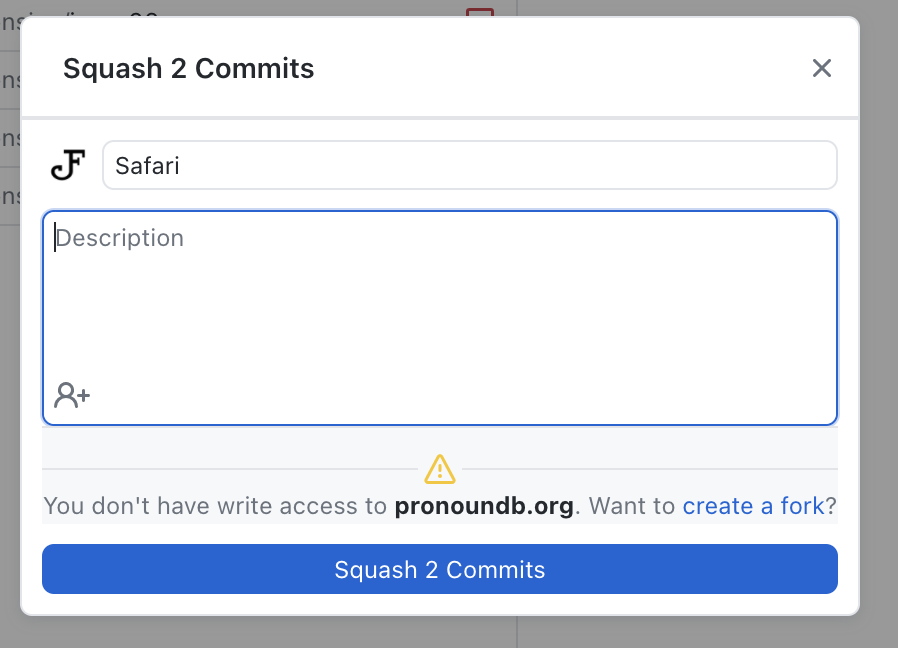Click the warning symbol above the write-access notice
The height and width of the screenshot is (648, 898).
[440, 468]
